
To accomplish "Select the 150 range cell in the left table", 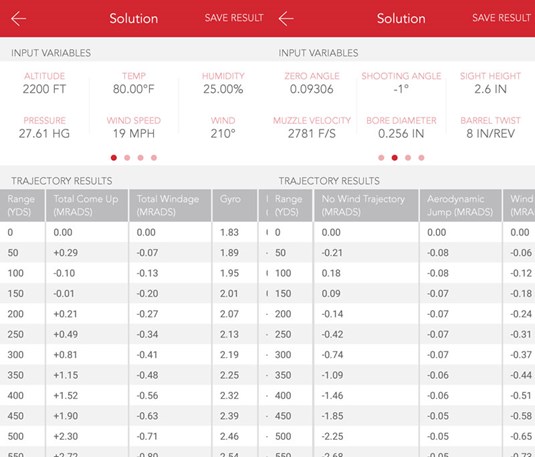I will (16, 294).
